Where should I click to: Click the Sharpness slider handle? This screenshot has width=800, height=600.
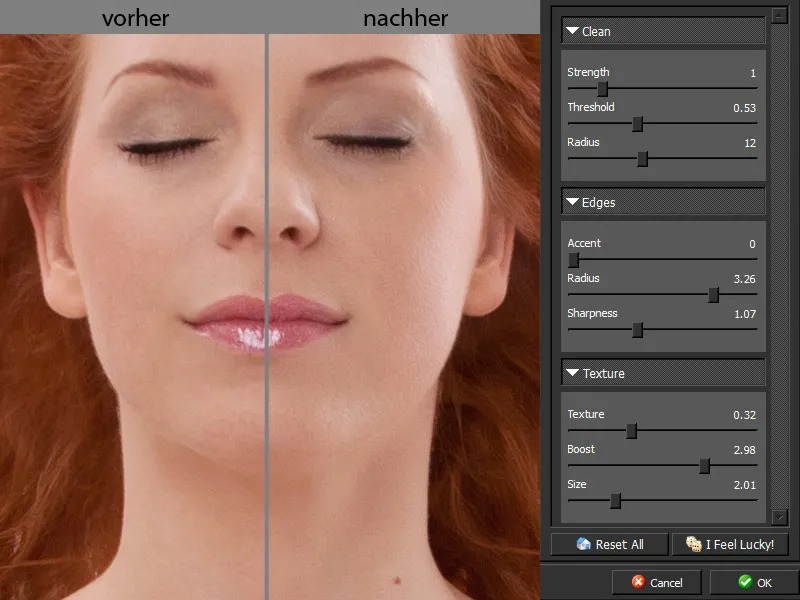coord(637,330)
